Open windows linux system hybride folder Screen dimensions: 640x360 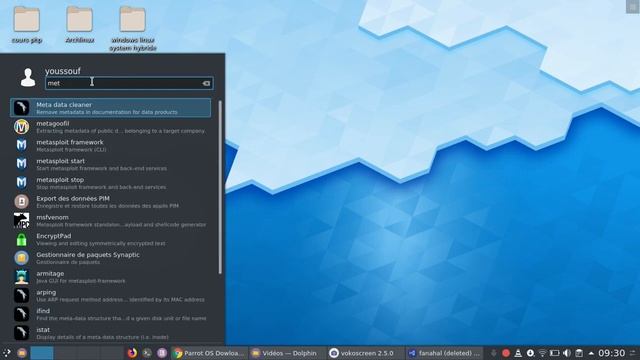pos(133,28)
